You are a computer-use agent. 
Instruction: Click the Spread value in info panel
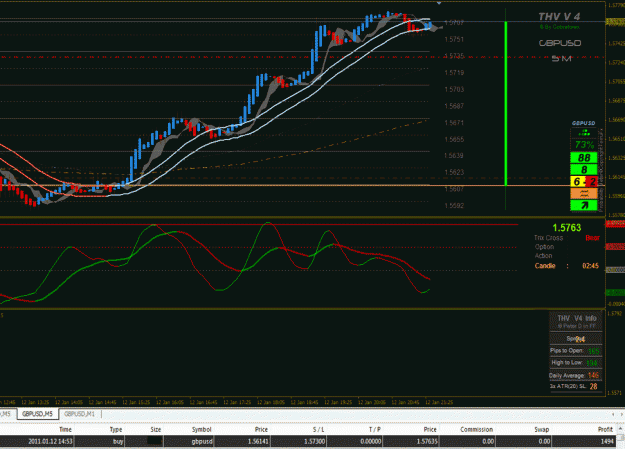[x=580, y=339]
